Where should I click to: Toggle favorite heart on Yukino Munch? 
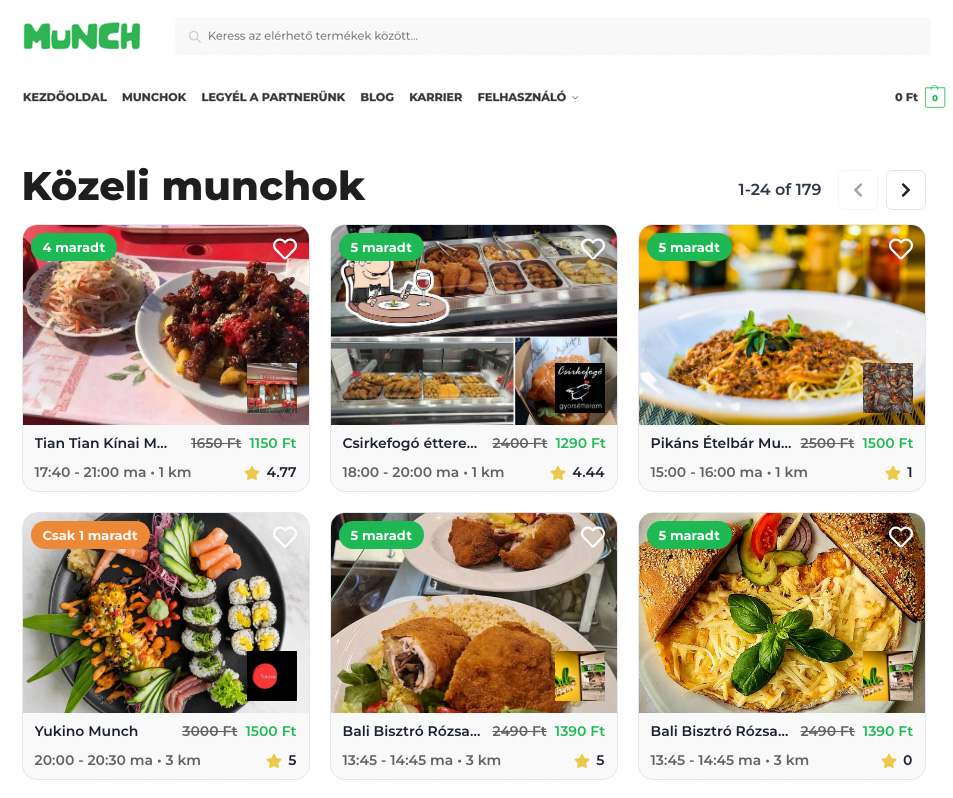[x=284, y=536]
